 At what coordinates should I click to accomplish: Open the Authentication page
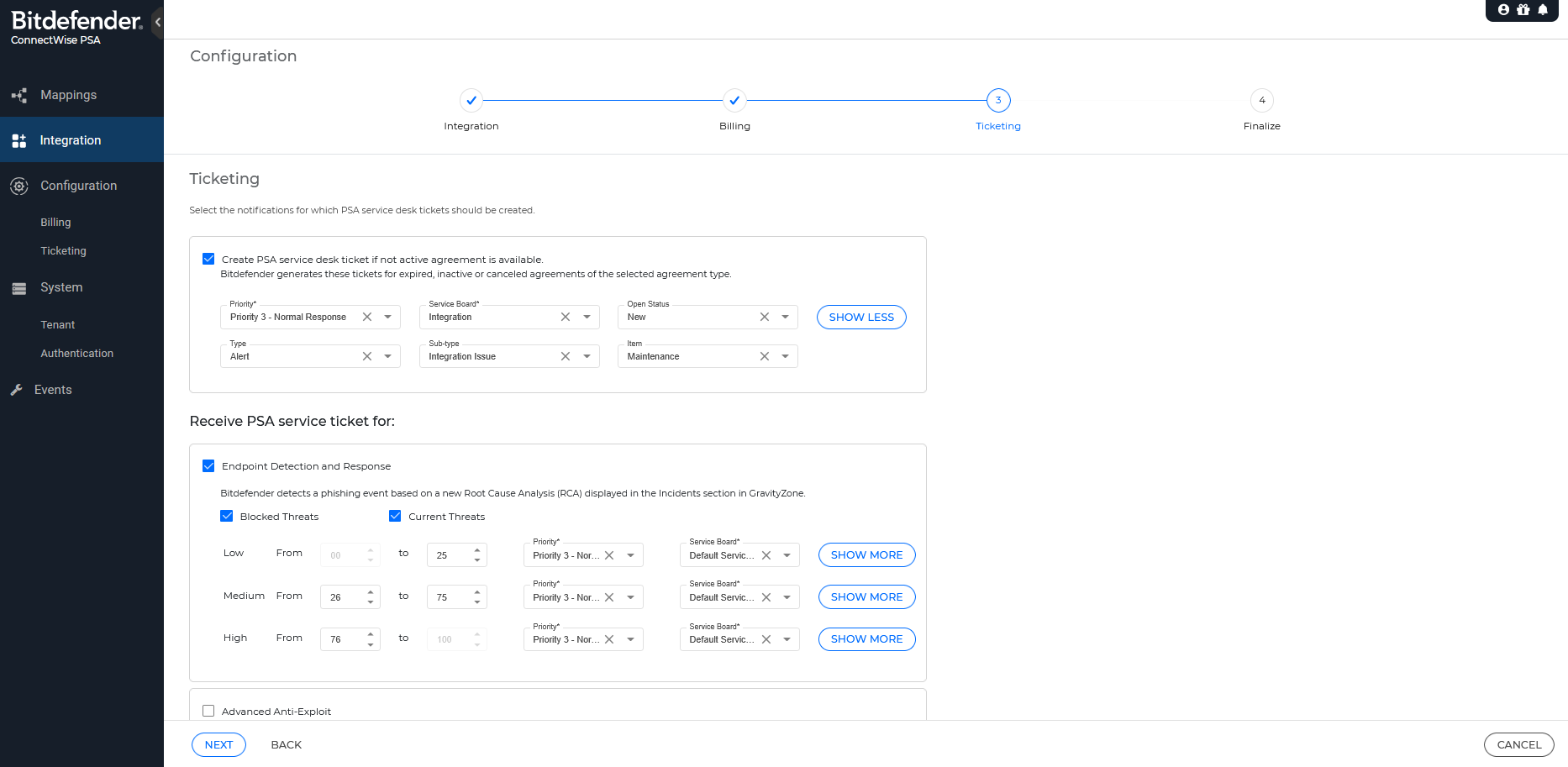click(x=77, y=354)
